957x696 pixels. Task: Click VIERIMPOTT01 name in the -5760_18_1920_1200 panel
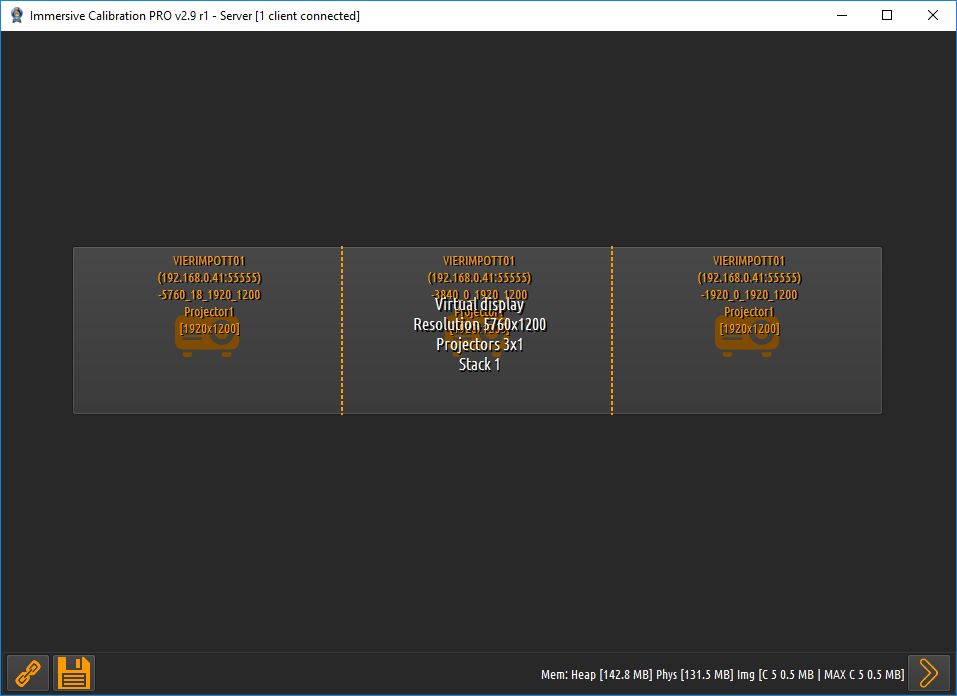[x=209, y=261]
